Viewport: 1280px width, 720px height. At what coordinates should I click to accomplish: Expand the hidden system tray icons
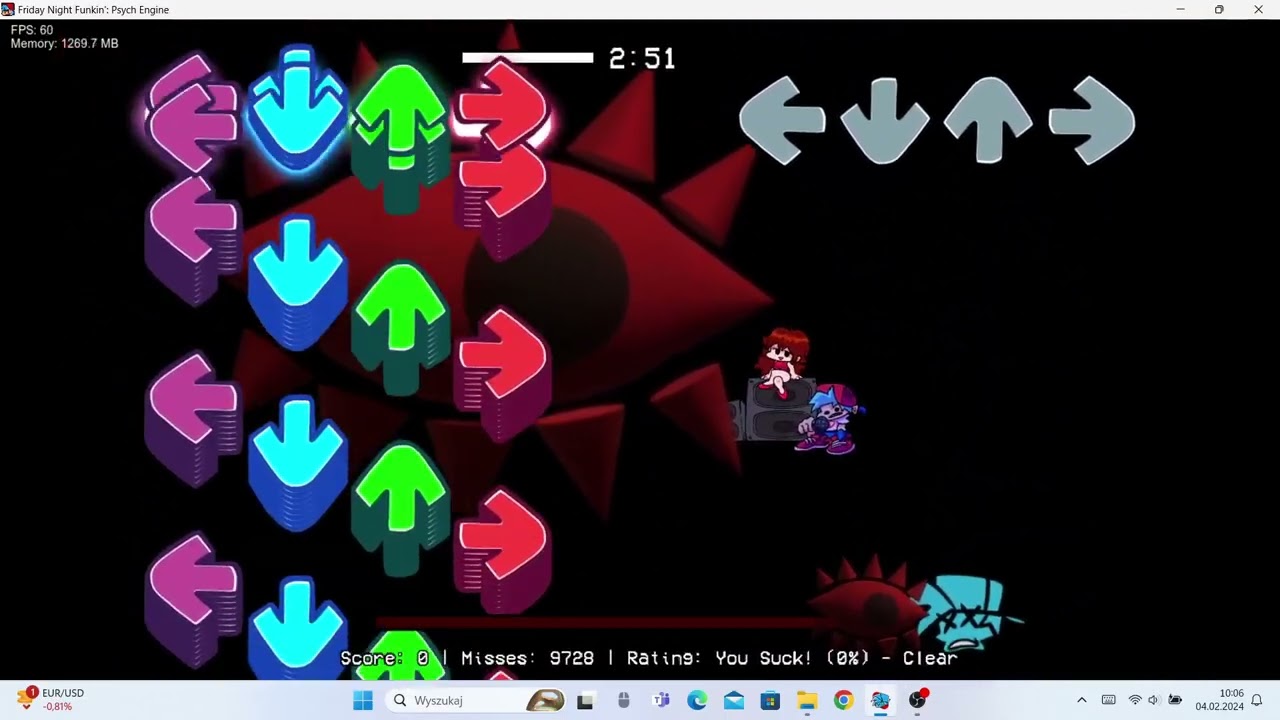click(1081, 700)
